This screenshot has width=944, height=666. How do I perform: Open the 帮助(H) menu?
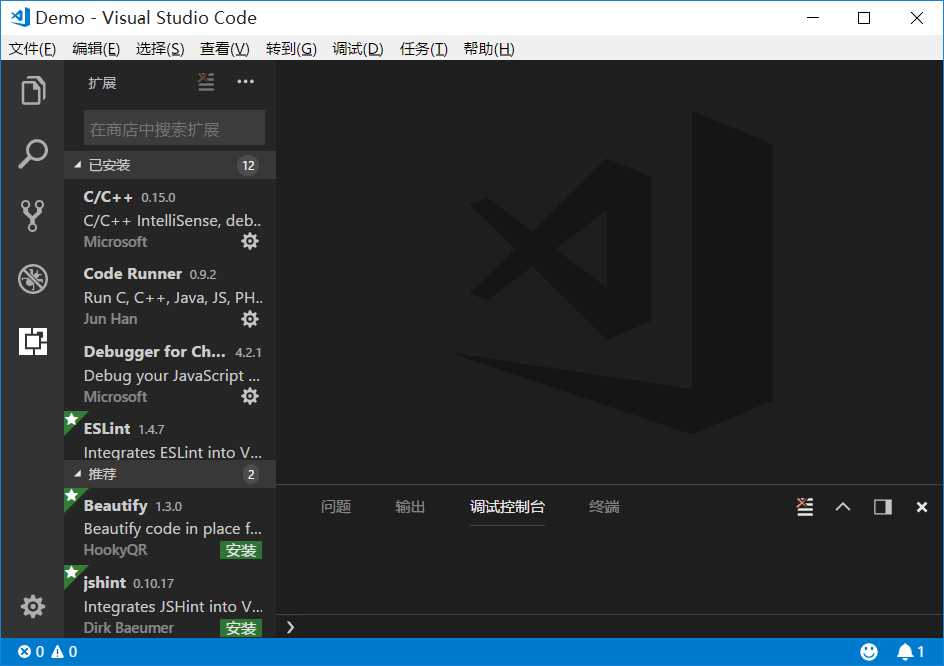point(489,49)
